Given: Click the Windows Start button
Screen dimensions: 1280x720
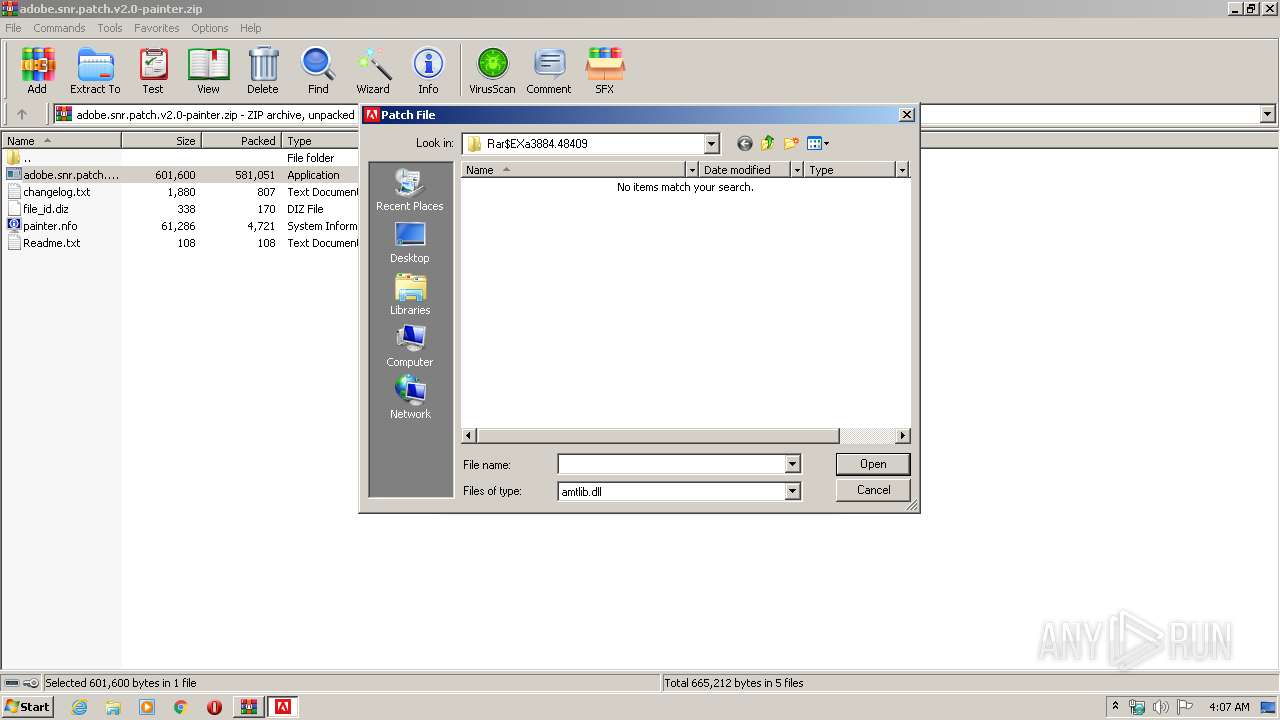Looking at the screenshot, I should 27,707.
